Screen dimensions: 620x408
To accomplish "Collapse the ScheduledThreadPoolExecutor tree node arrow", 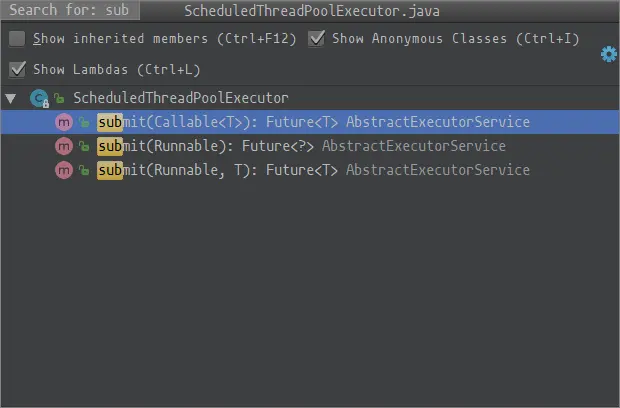I will pos(11,98).
